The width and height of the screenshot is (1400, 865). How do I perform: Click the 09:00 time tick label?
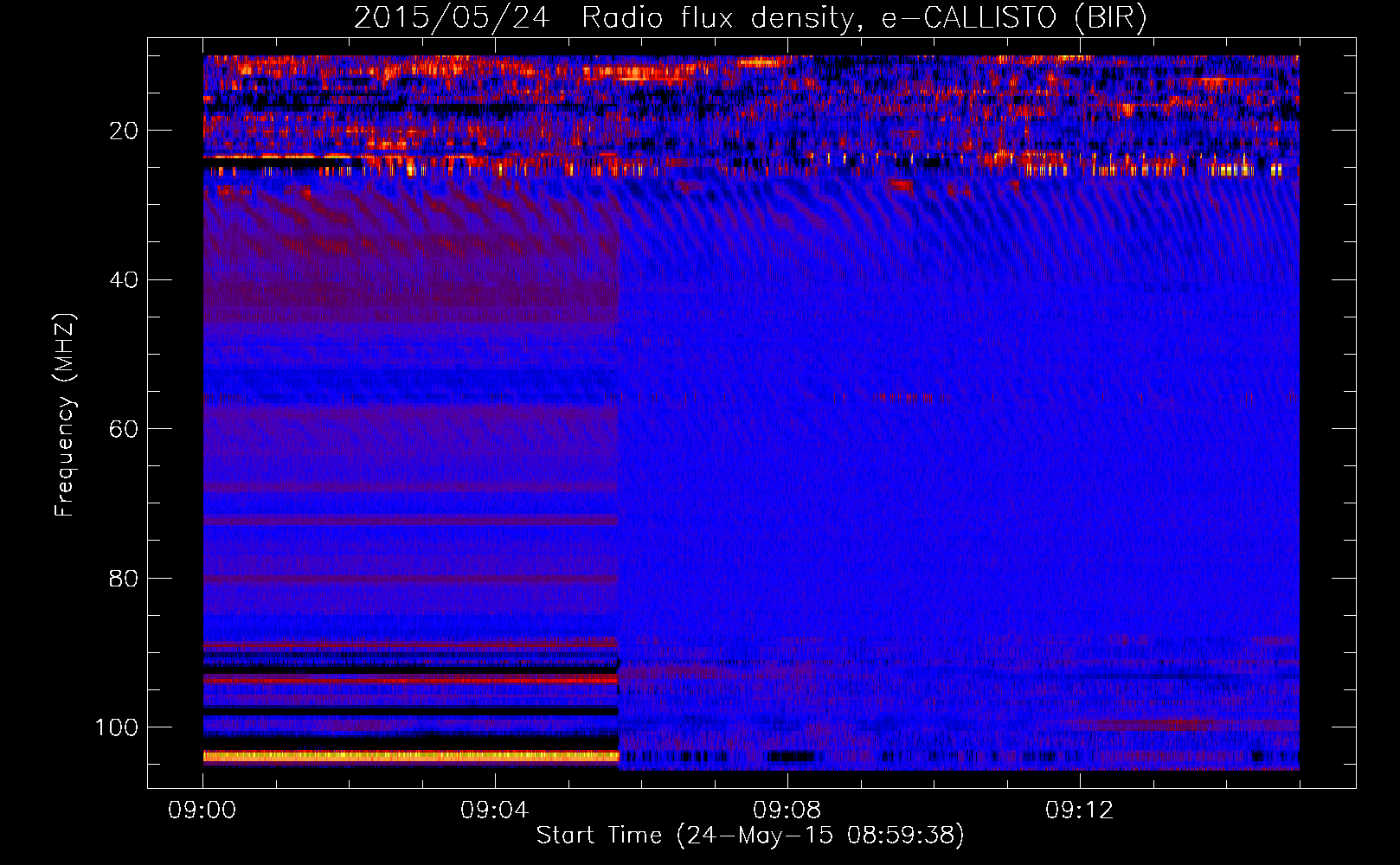click(202, 811)
